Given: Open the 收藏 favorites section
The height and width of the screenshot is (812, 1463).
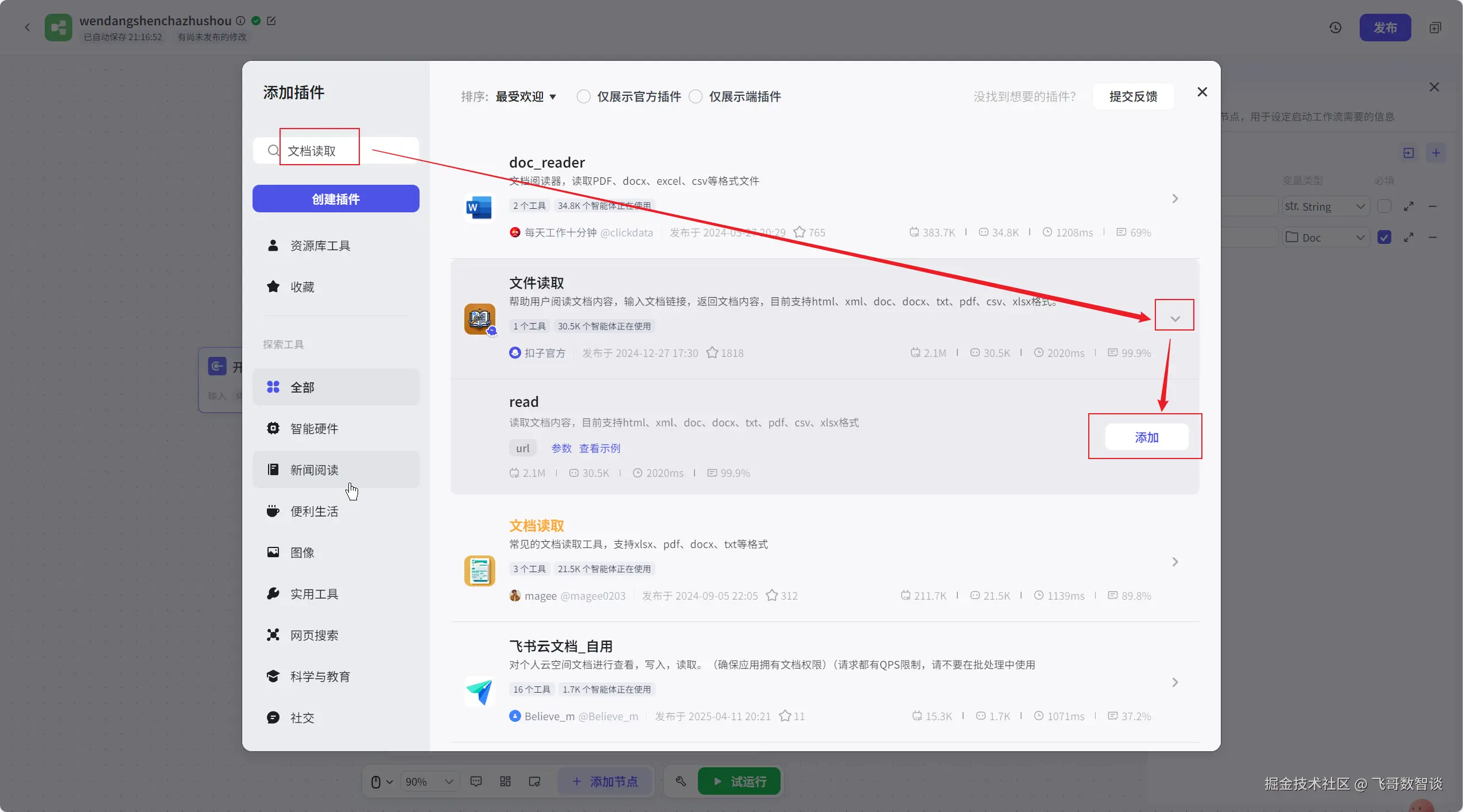Looking at the screenshot, I should click(x=302, y=287).
